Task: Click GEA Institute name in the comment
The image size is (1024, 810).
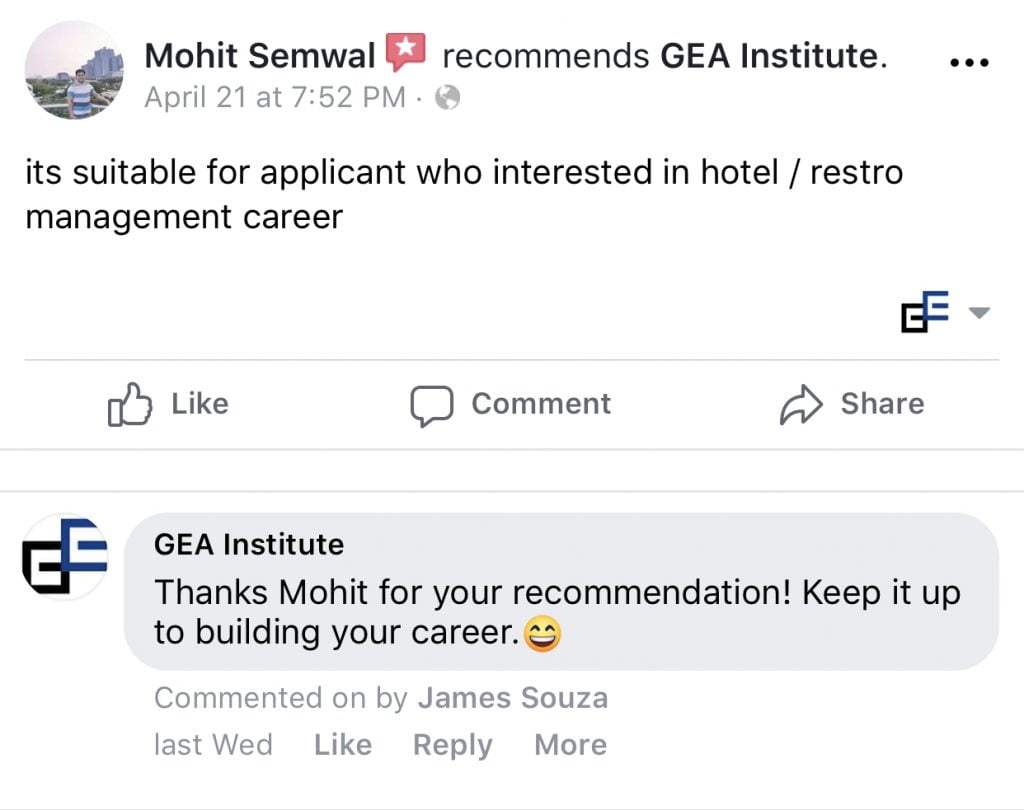Action: coord(249,545)
